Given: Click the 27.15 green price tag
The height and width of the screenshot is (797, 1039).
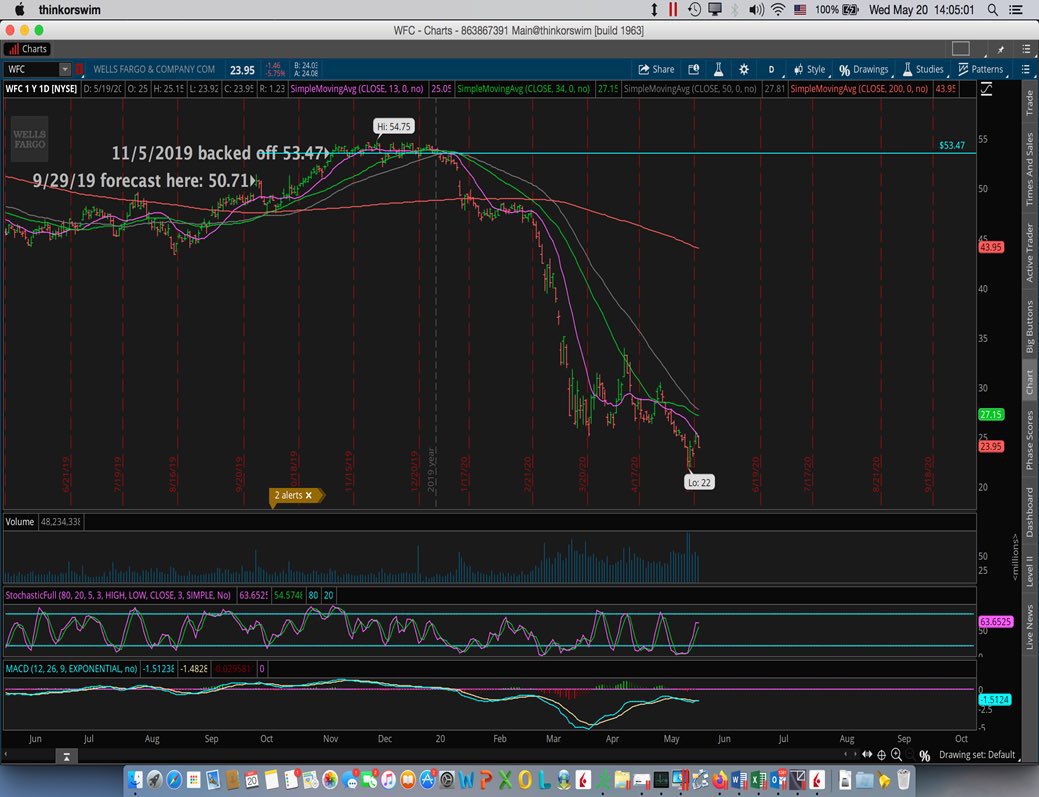Looking at the screenshot, I should click(991, 415).
